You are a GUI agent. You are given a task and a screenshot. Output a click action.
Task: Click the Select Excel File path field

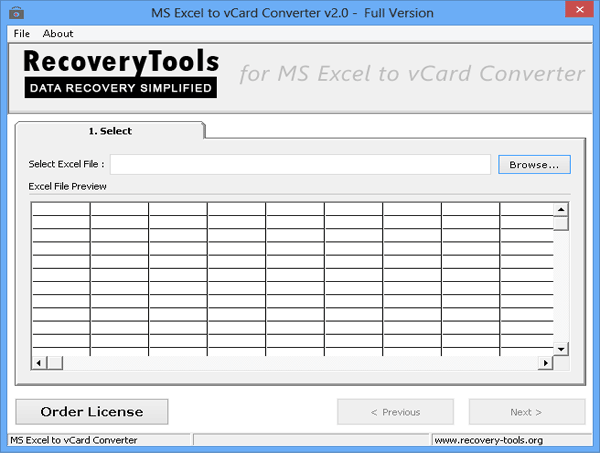click(300, 164)
